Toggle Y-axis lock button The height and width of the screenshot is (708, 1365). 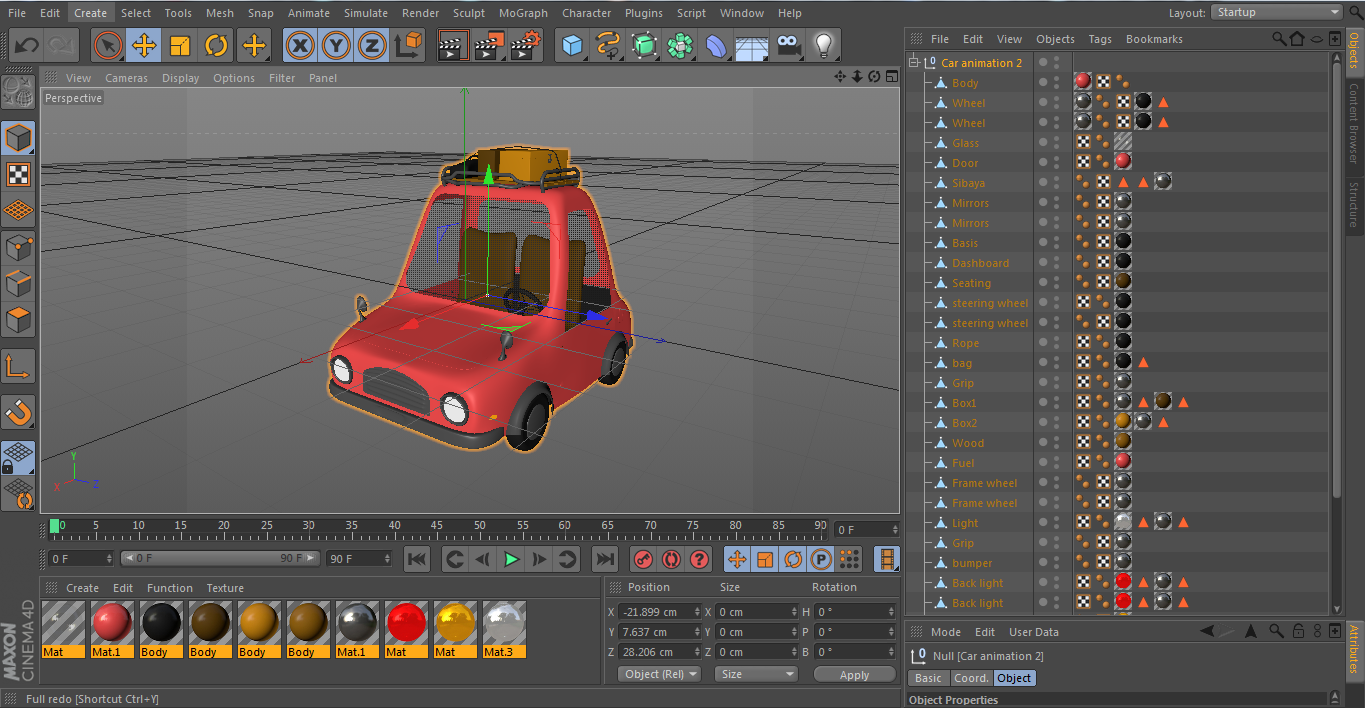336,45
